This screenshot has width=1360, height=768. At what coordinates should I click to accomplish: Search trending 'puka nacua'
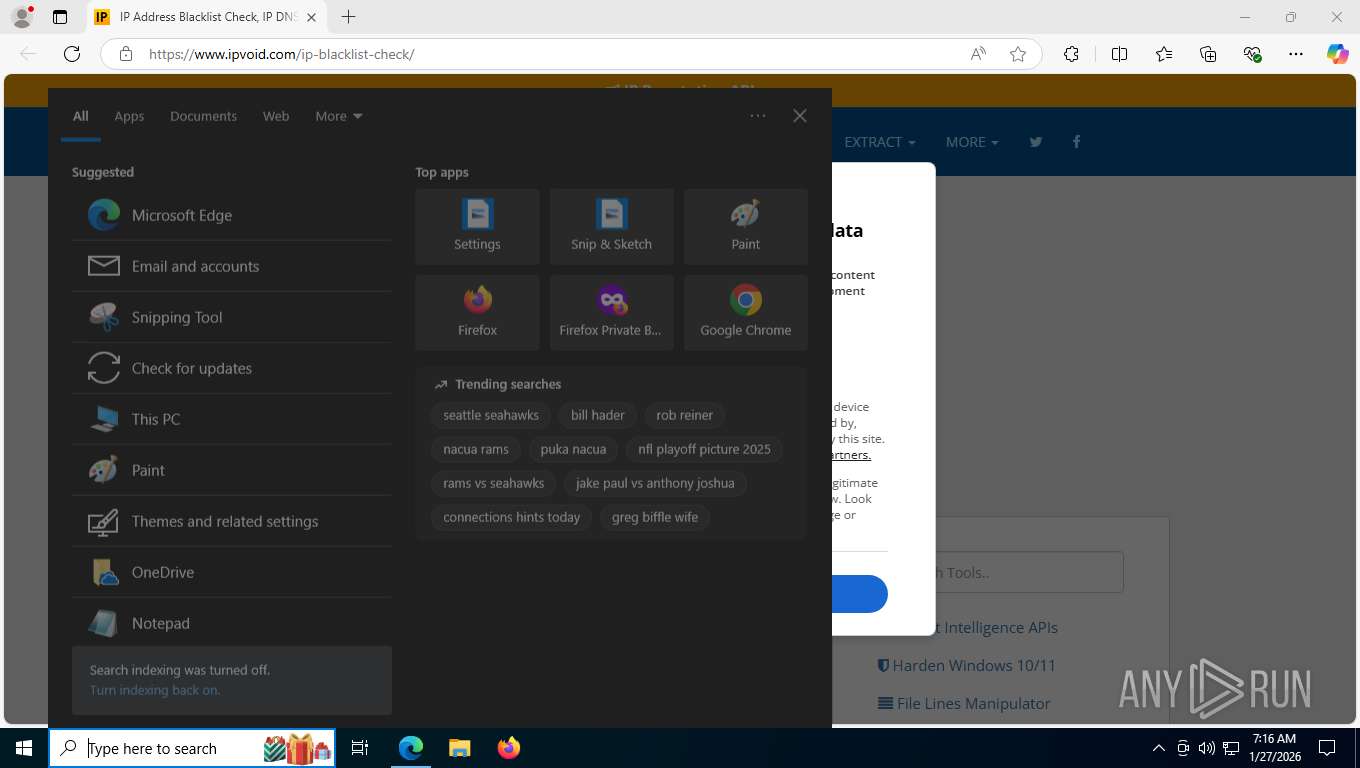[573, 449]
